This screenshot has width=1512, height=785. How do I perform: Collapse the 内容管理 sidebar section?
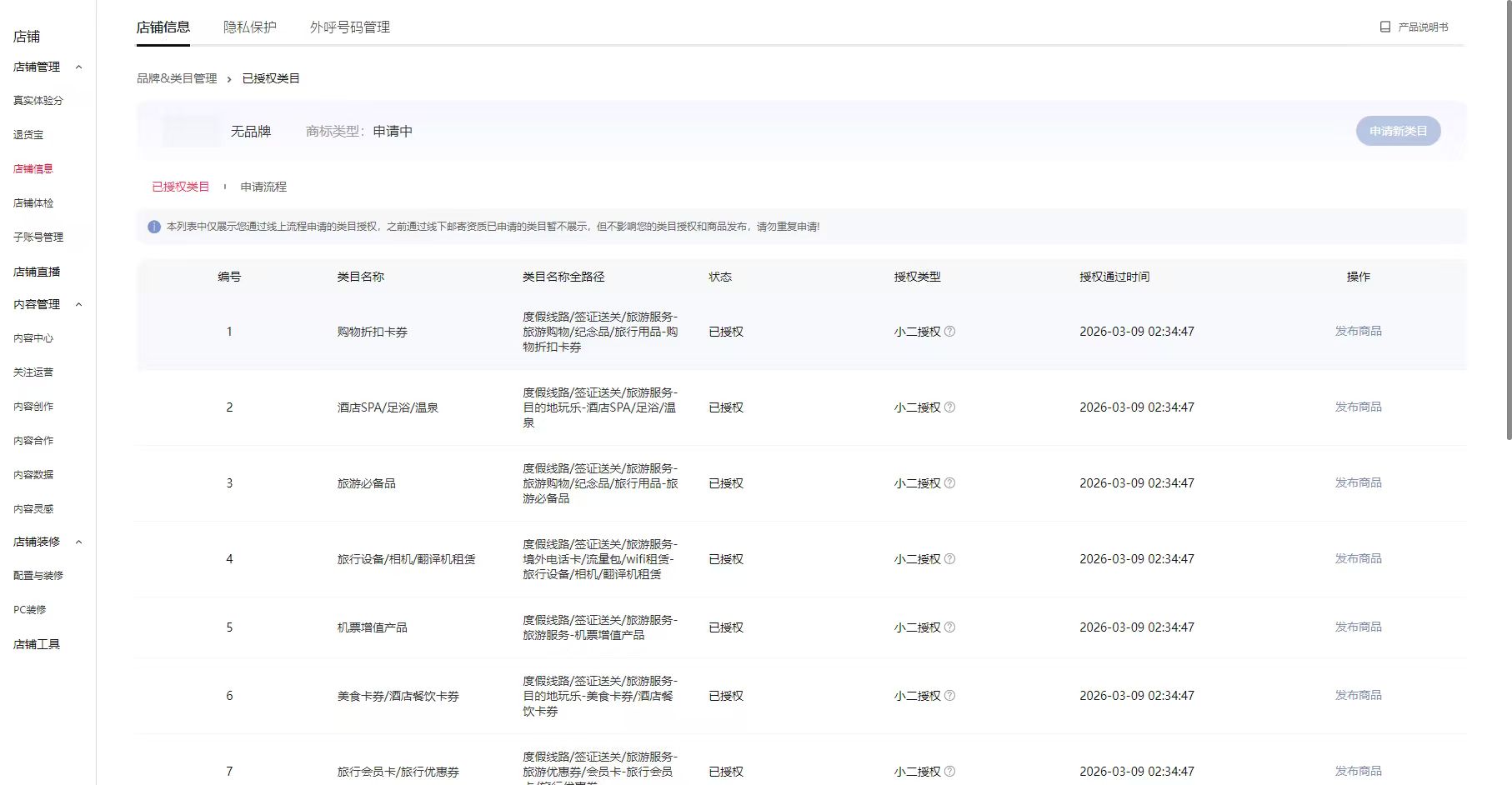(x=79, y=305)
